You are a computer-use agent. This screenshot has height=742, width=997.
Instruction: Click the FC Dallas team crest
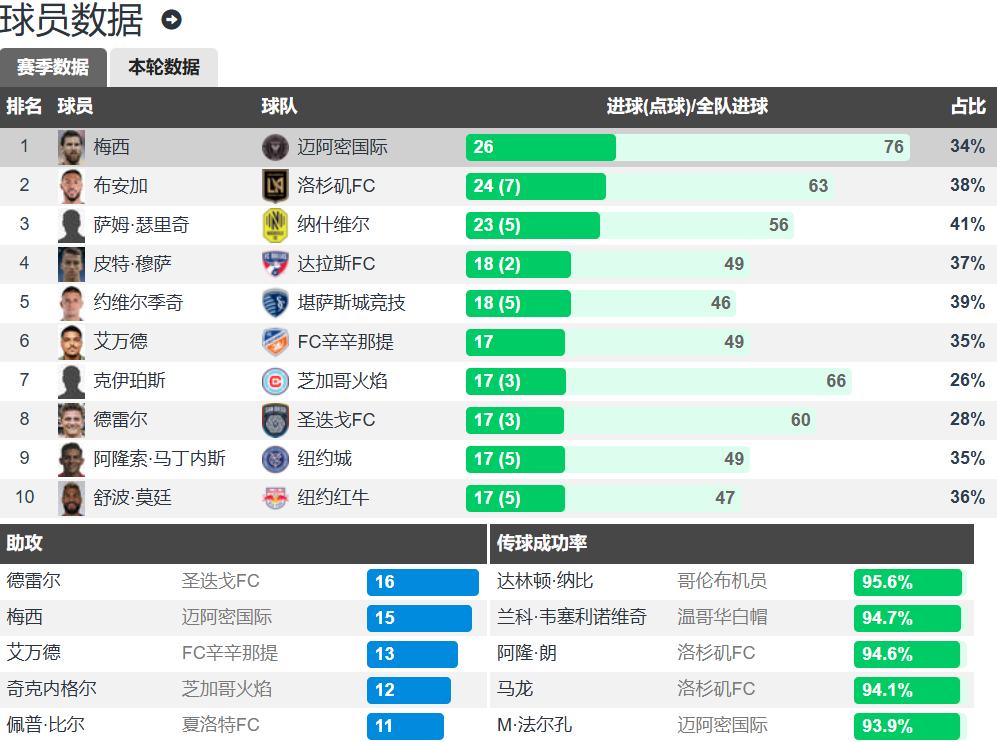(x=275, y=264)
